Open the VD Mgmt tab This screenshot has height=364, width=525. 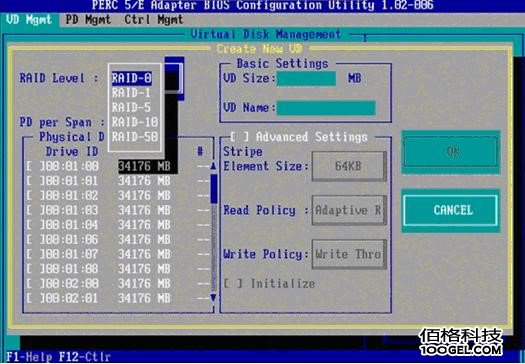coord(29,20)
